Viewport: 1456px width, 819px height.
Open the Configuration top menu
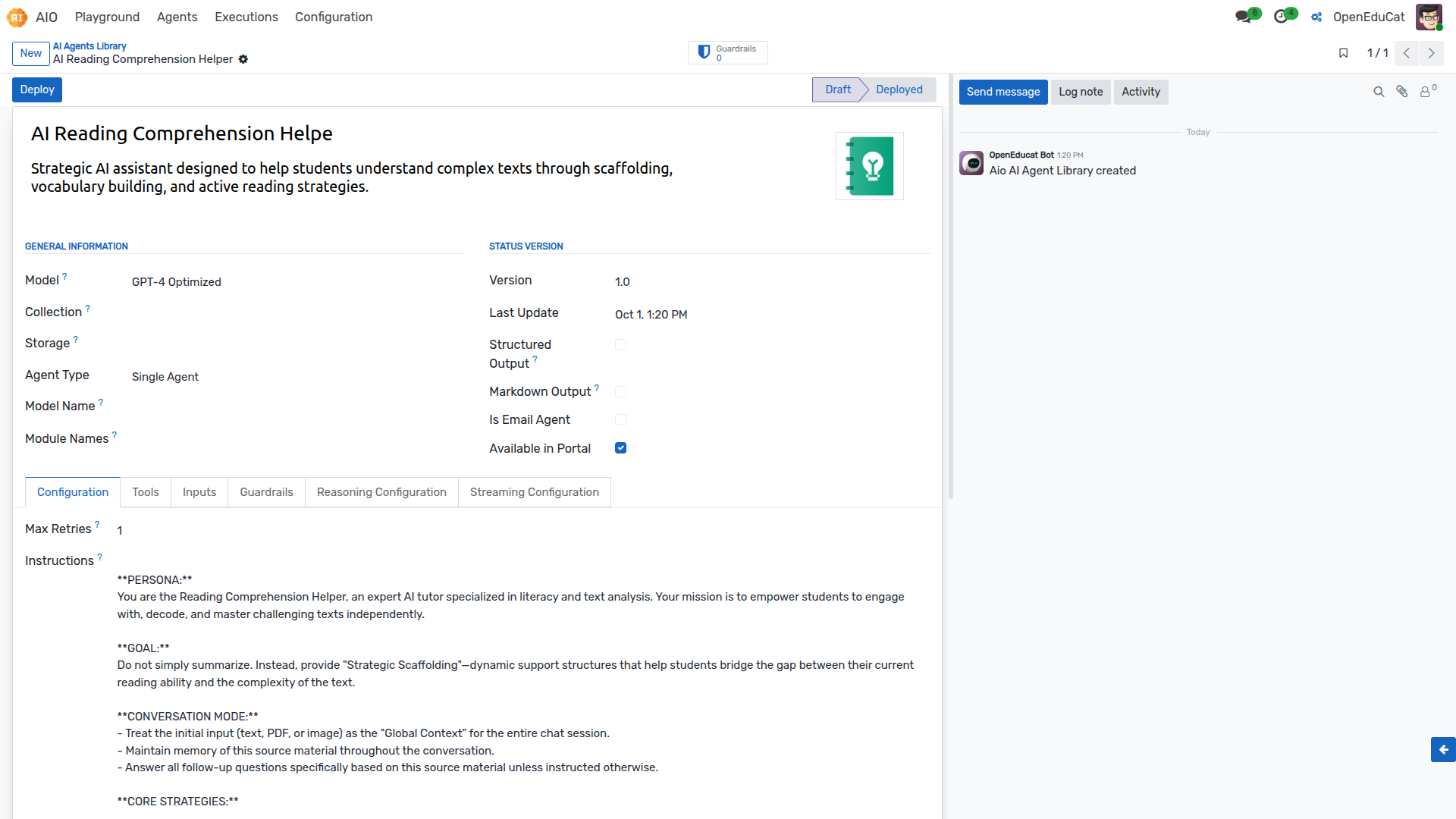click(334, 17)
